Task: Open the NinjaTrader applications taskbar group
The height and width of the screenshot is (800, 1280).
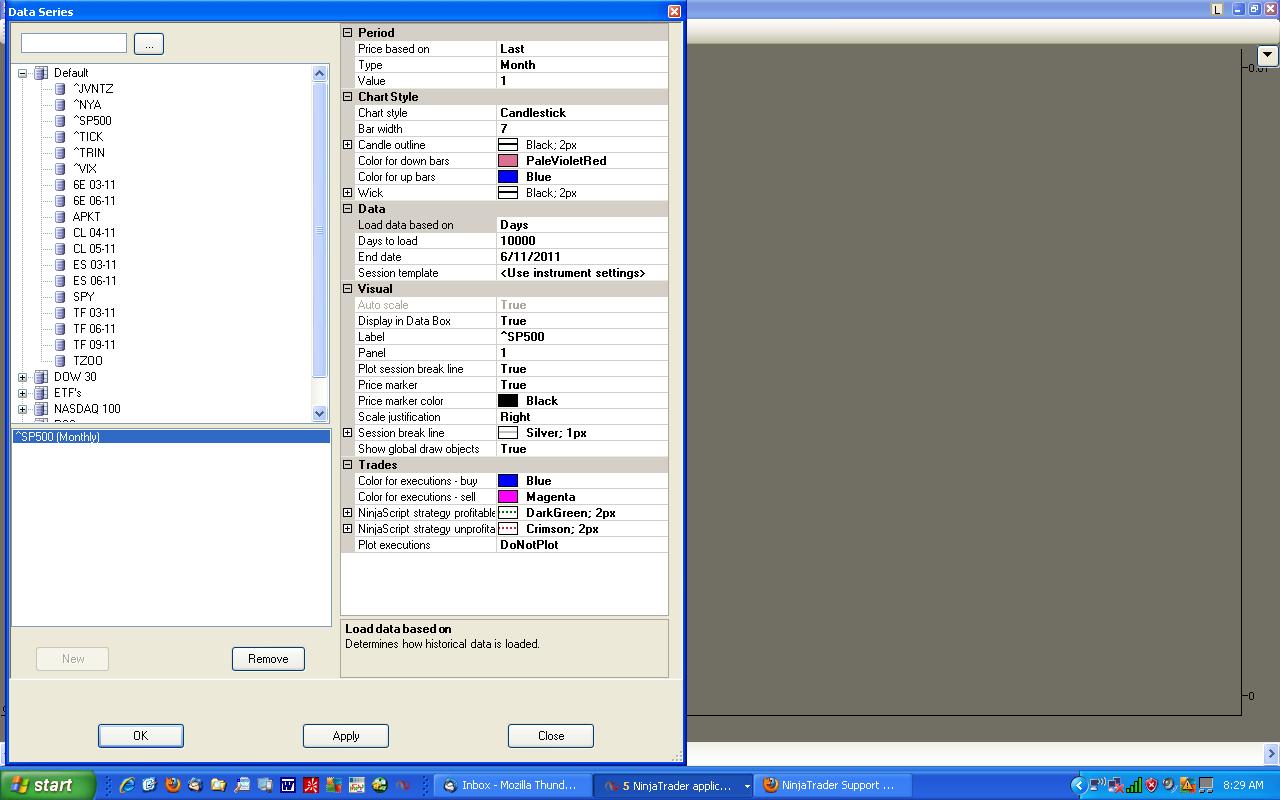Action: 673,785
